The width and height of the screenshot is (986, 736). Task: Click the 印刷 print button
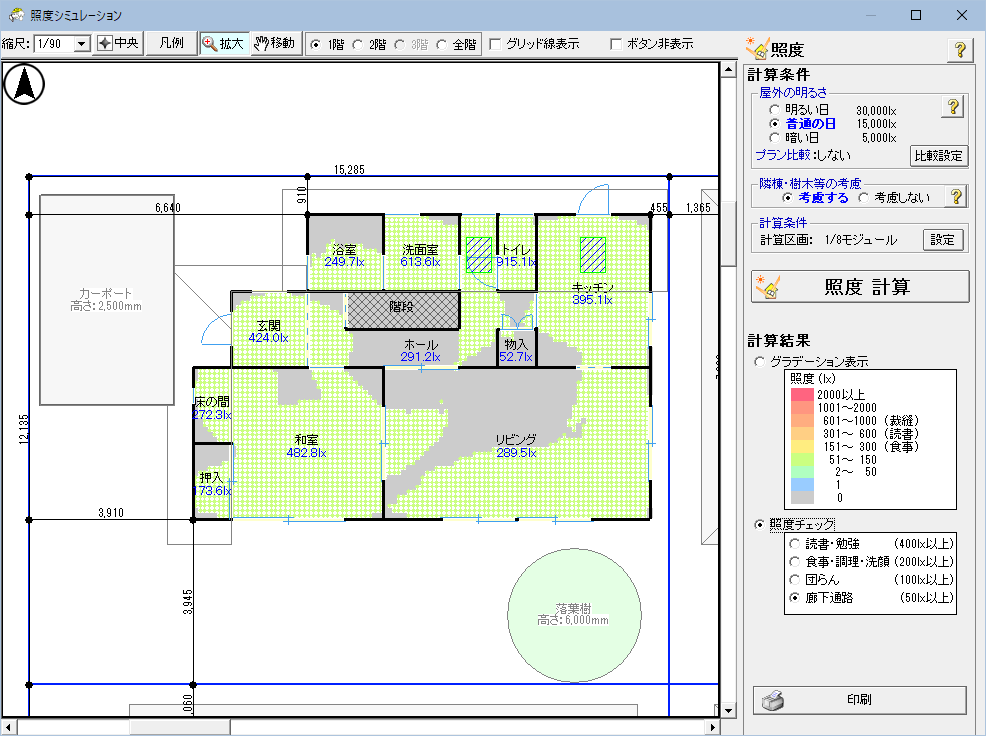click(x=860, y=700)
